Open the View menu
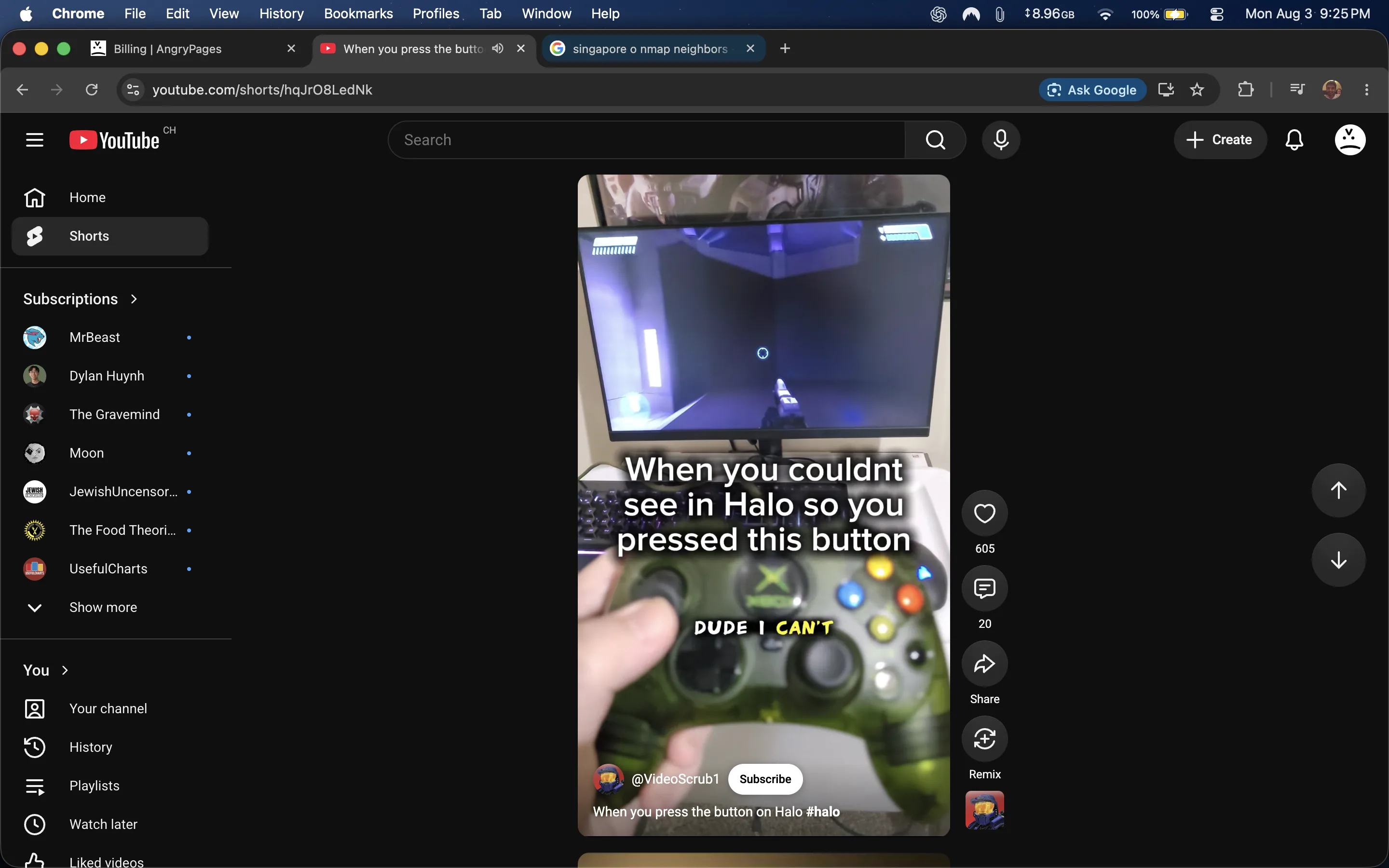The height and width of the screenshot is (868, 1389). click(224, 14)
